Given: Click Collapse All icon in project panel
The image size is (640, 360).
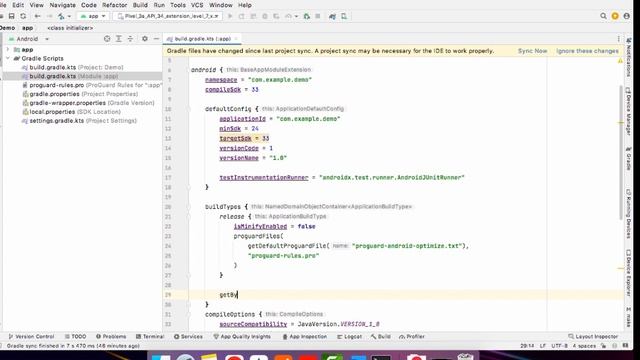Looking at the screenshot, I should point(130,39).
